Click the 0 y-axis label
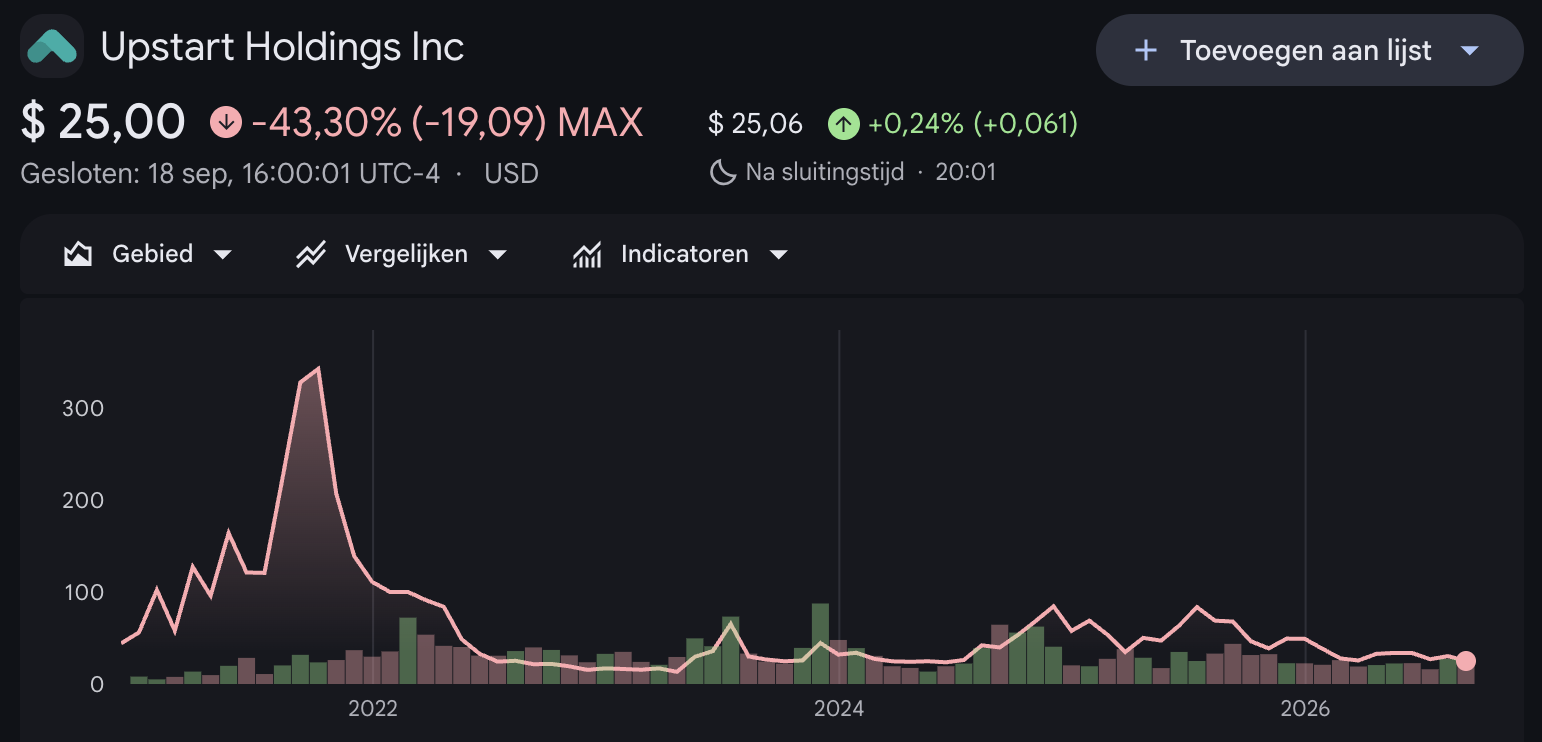1542x742 pixels. pyautogui.click(x=97, y=685)
